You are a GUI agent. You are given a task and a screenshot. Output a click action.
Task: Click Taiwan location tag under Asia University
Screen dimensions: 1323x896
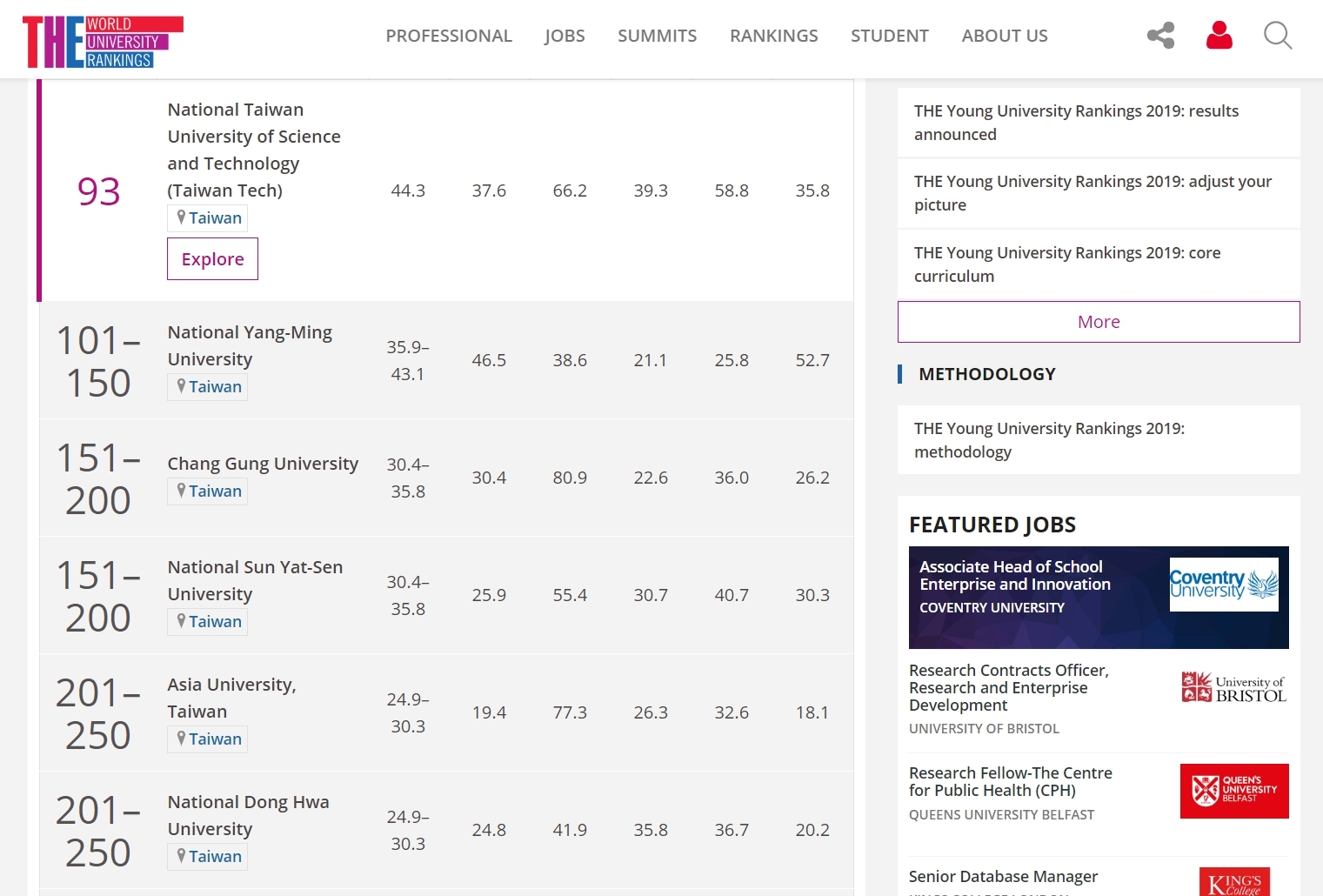[x=208, y=739]
